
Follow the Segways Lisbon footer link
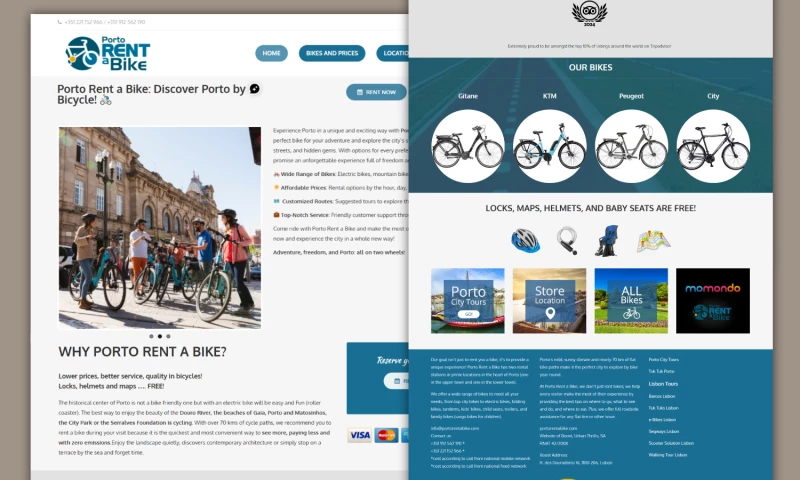664,431
